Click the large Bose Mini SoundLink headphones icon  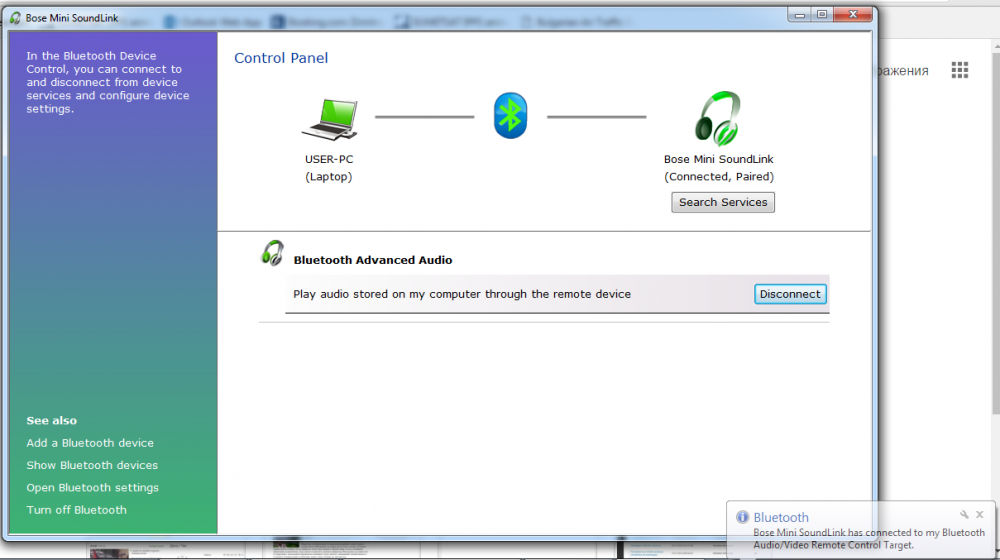point(718,119)
